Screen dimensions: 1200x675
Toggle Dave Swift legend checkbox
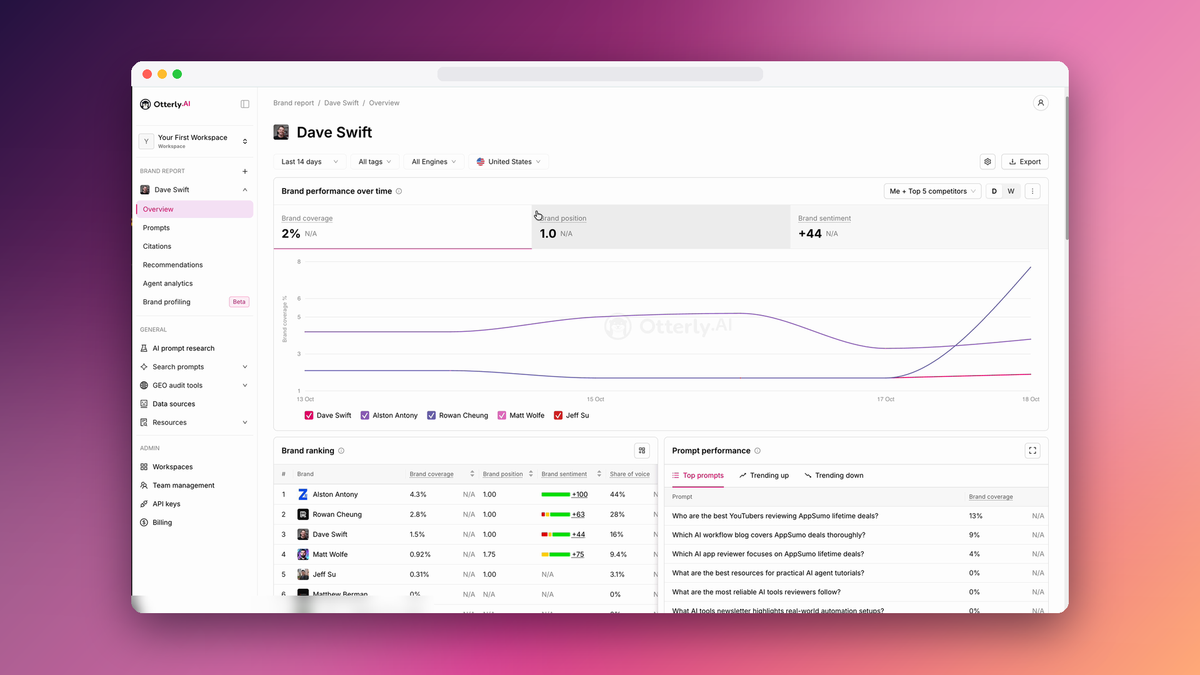click(x=309, y=415)
